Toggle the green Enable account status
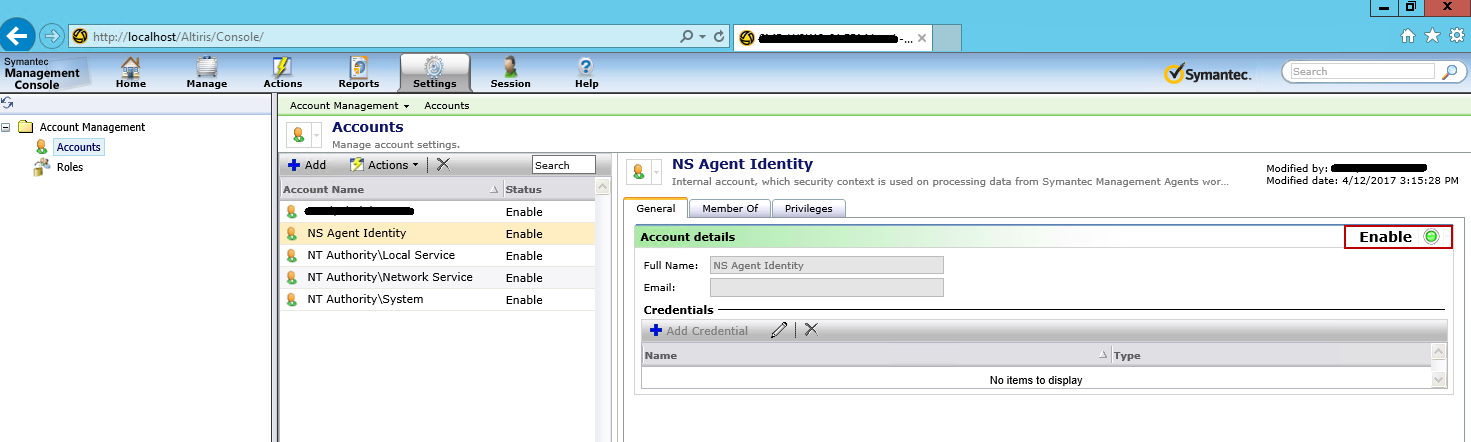The width and height of the screenshot is (1471, 442). 1431,237
